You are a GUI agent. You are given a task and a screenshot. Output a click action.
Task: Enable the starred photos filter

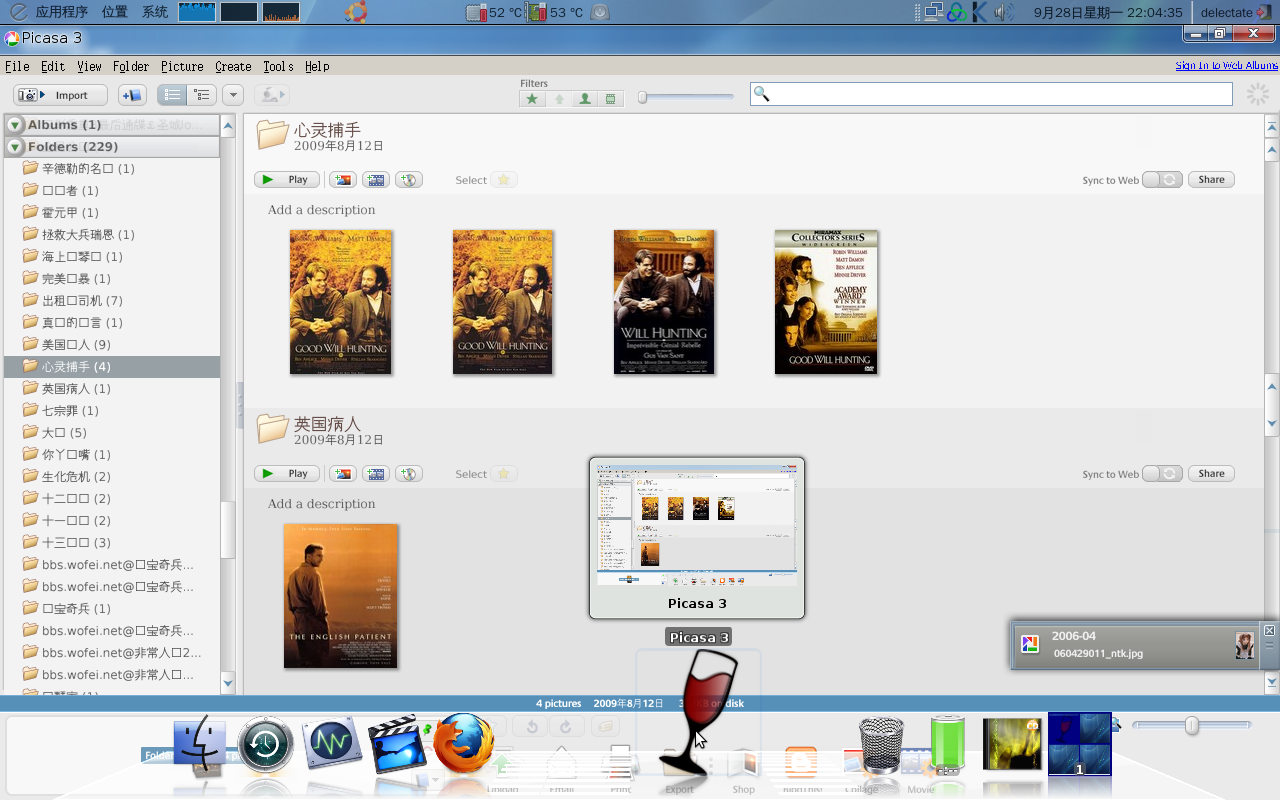click(x=532, y=99)
